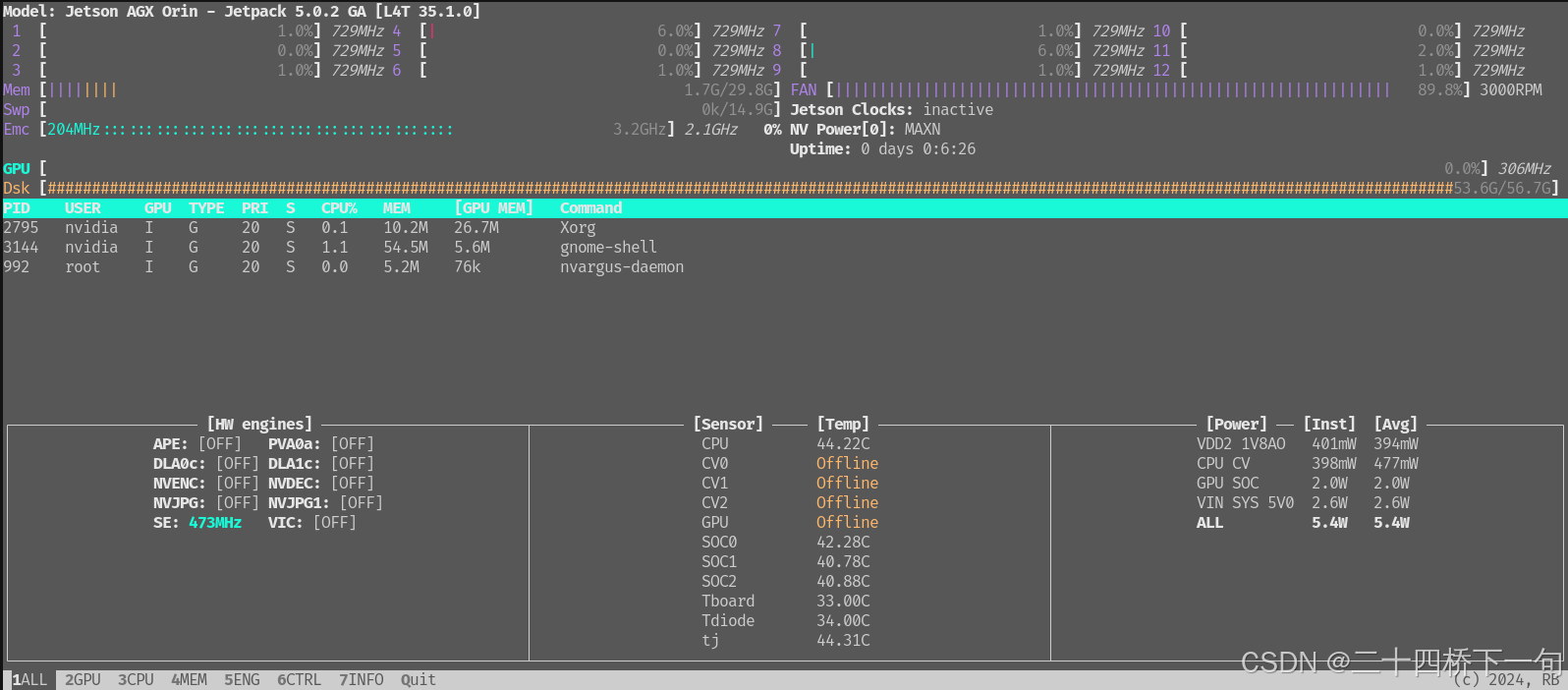This screenshot has height=690, width=1568.
Task: Click the 3000RPM fan speed value
Action: click(1511, 90)
